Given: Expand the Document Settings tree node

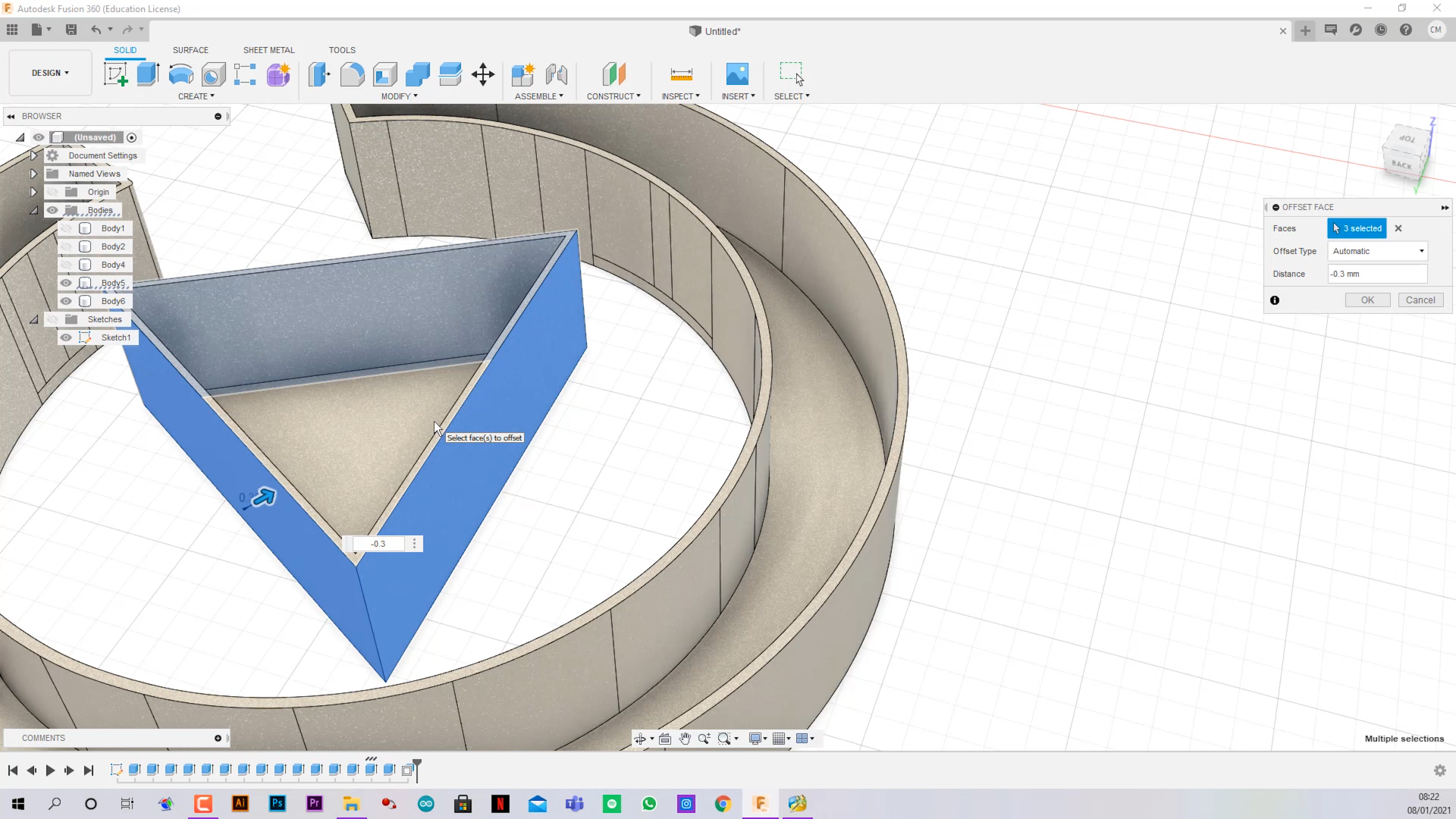Looking at the screenshot, I should pyautogui.click(x=33, y=155).
